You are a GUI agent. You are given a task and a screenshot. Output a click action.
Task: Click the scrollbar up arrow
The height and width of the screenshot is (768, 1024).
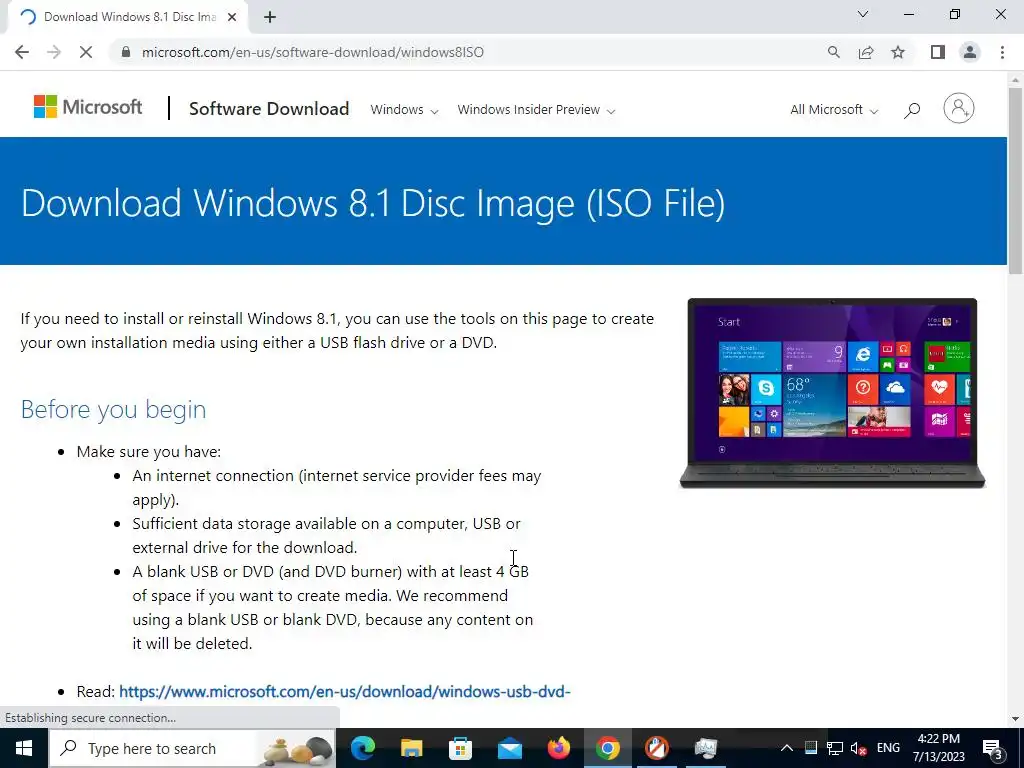point(1015,78)
